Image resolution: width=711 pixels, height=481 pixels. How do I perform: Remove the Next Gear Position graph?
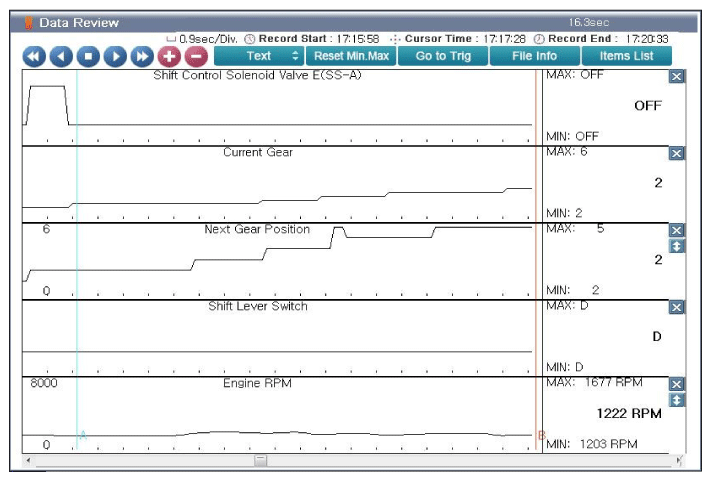(x=676, y=230)
